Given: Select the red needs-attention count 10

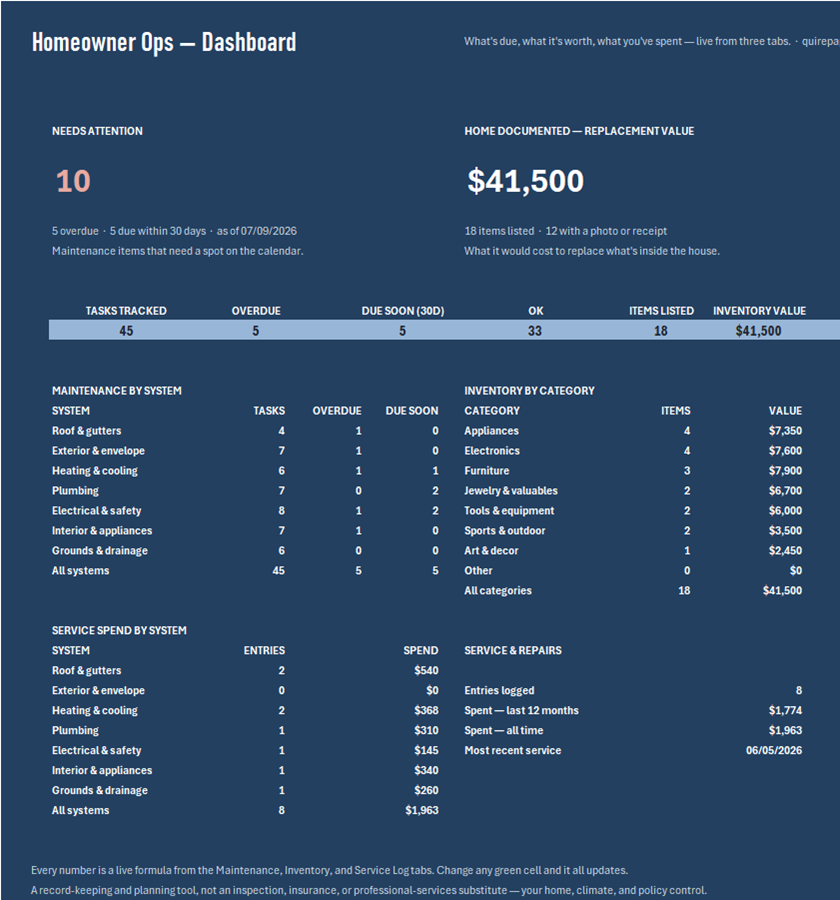Looking at the screenshot, I should (x=73, y=181).
